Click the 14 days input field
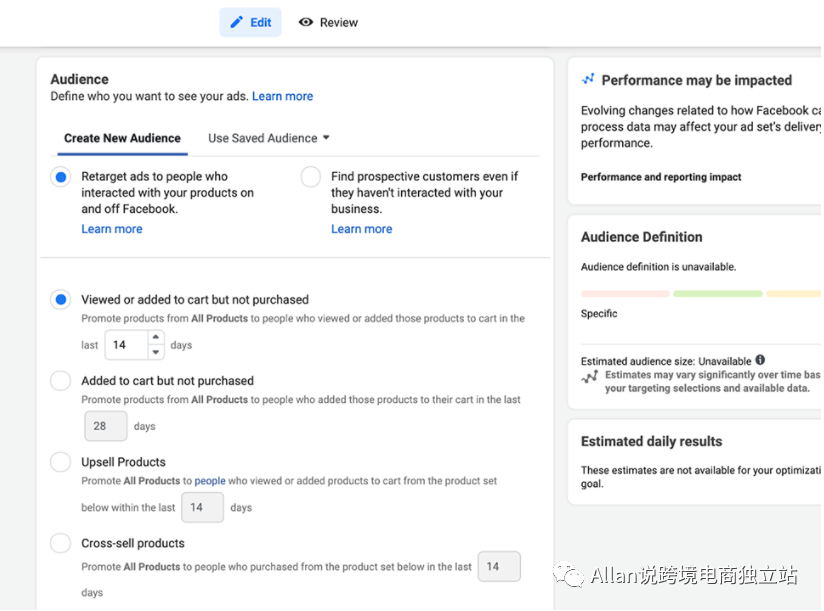Screen dimensions: 824x611 [x=125, y=345]
